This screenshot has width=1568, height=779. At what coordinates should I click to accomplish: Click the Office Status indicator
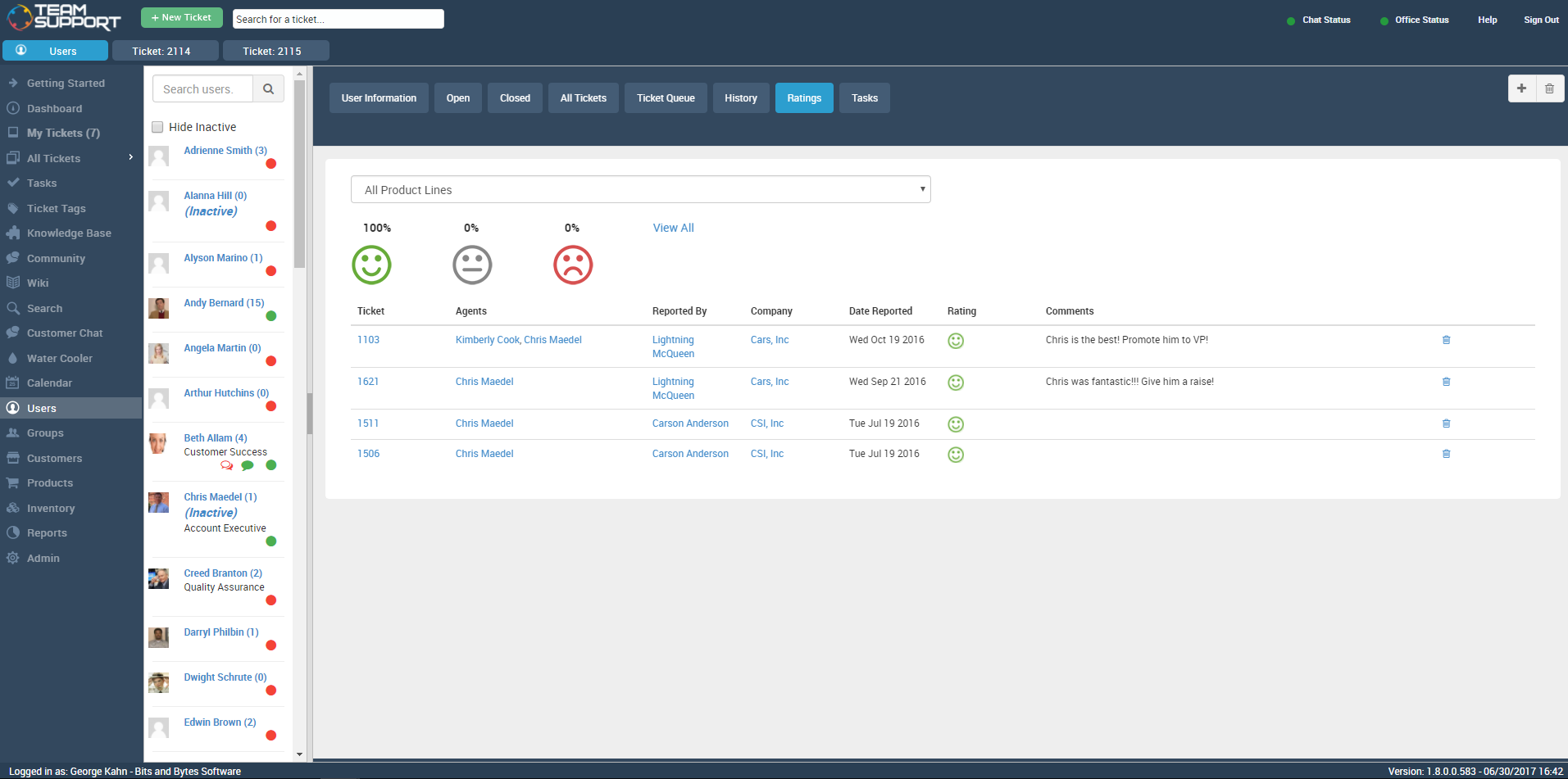click(x=1414, y=20)
